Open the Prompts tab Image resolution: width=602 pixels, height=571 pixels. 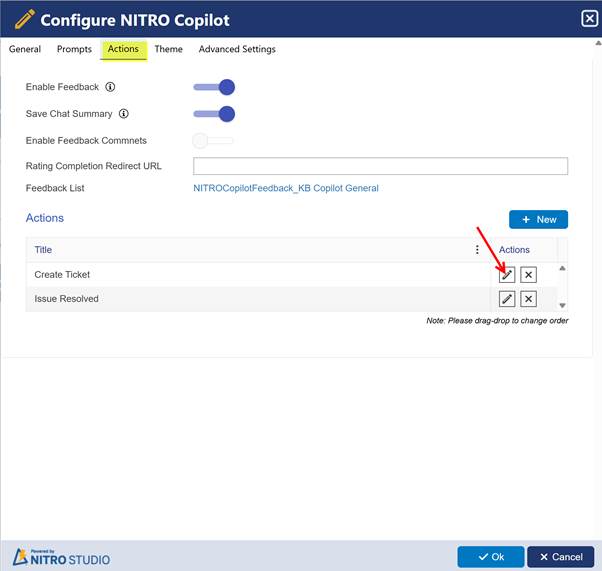point(75,49)
